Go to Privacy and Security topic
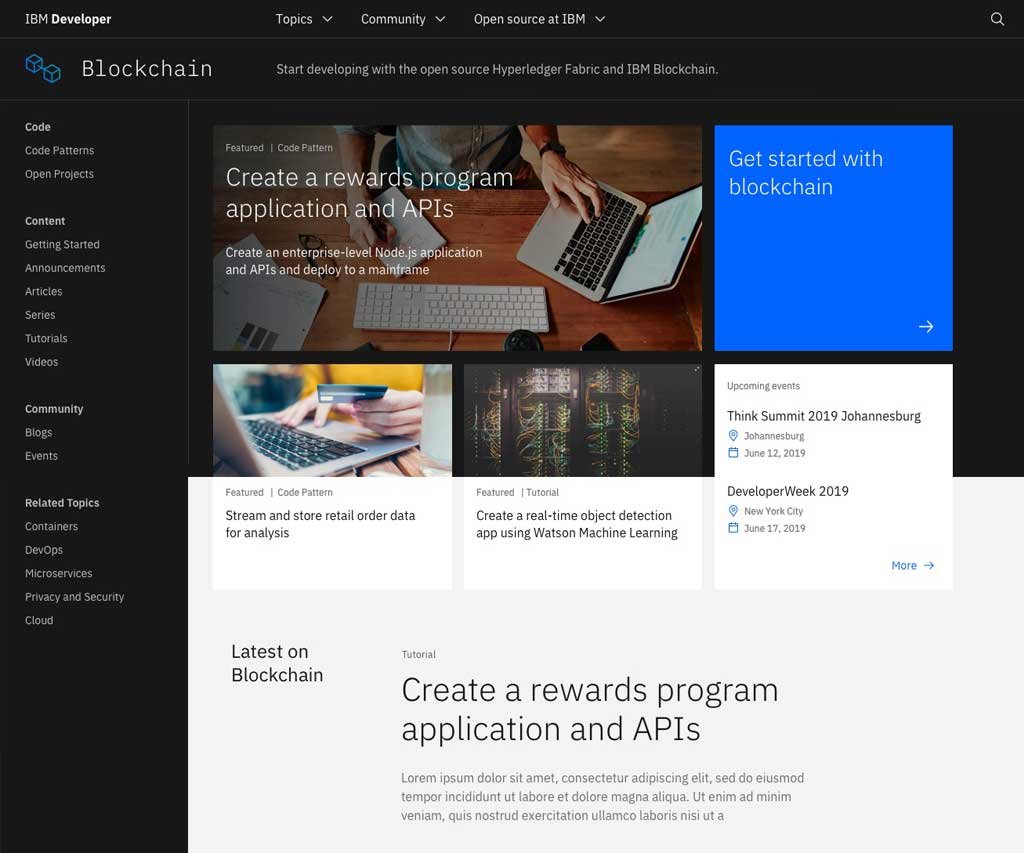 point(74,597)
